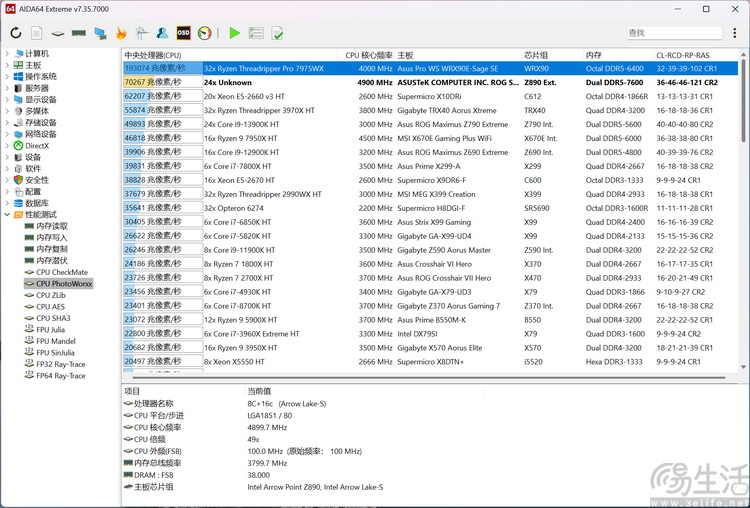The image size is (750, 508).
Task: Collapse the 性能测试 tree node
Action: tap(7, 214)
